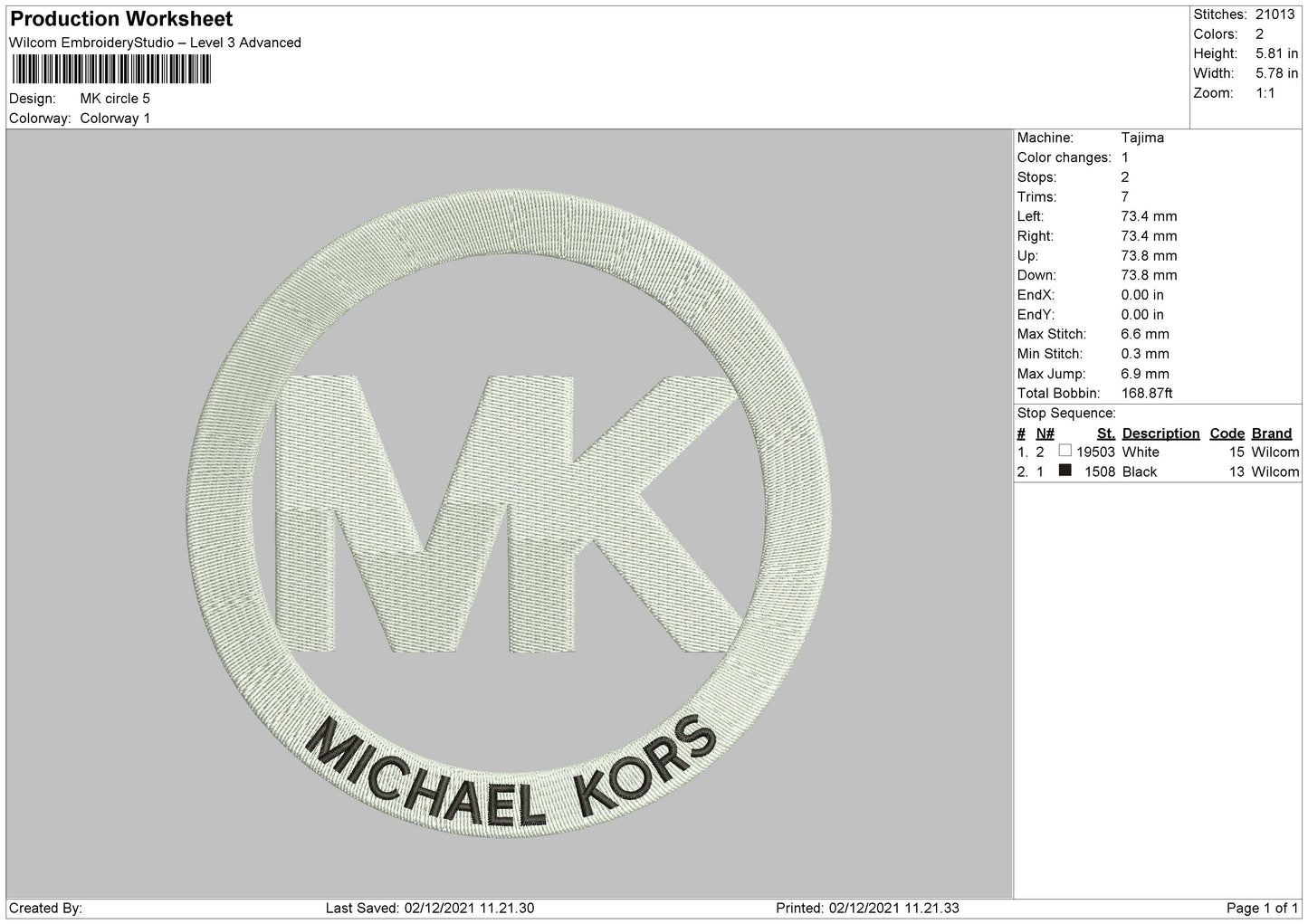The width and height of the screenshot is (1308, 924).
Task: Click the 'Right:' label
Action: click(x=1034, y=236)
